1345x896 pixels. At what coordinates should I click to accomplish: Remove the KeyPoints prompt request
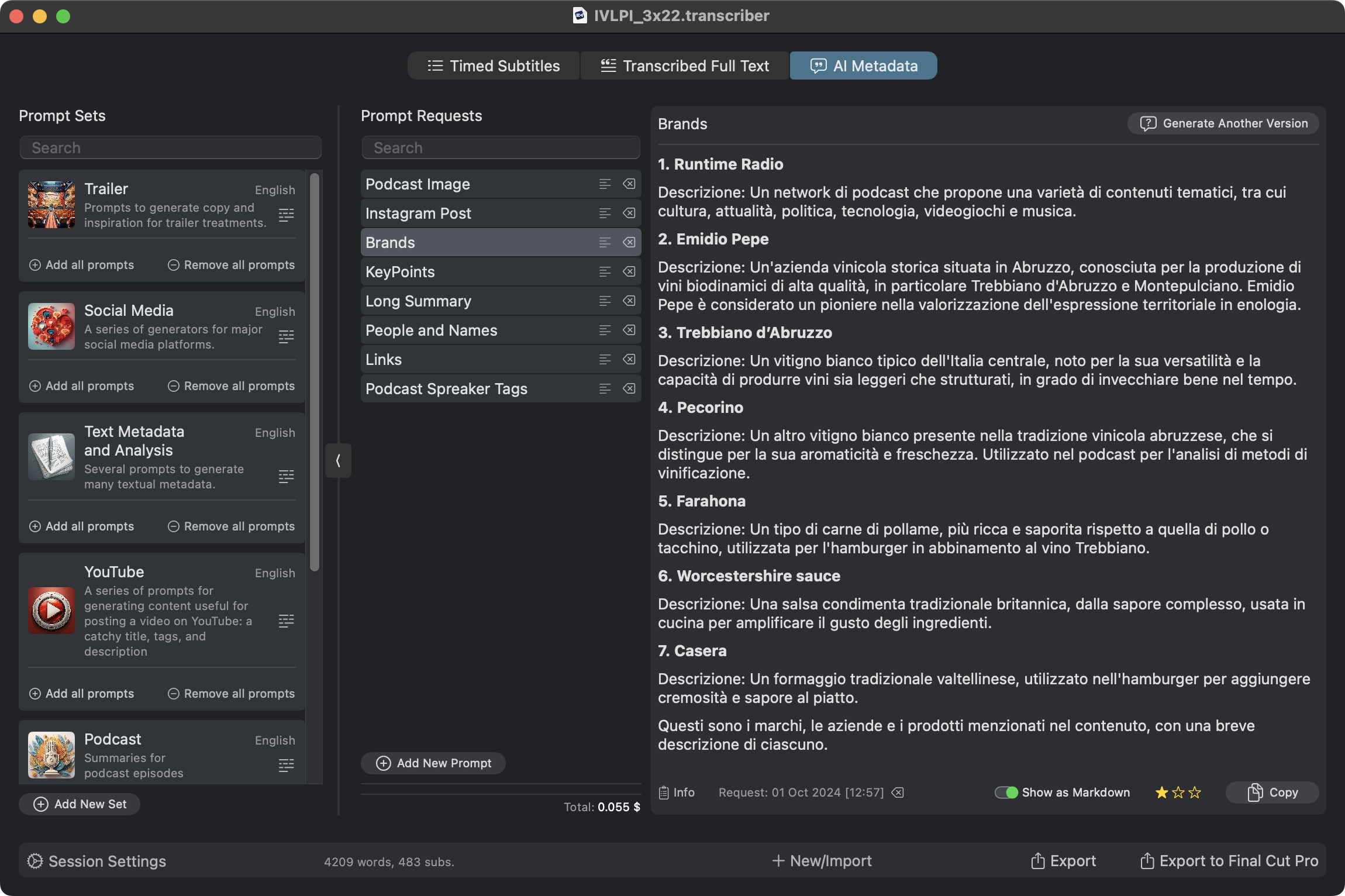click(629, 272)
